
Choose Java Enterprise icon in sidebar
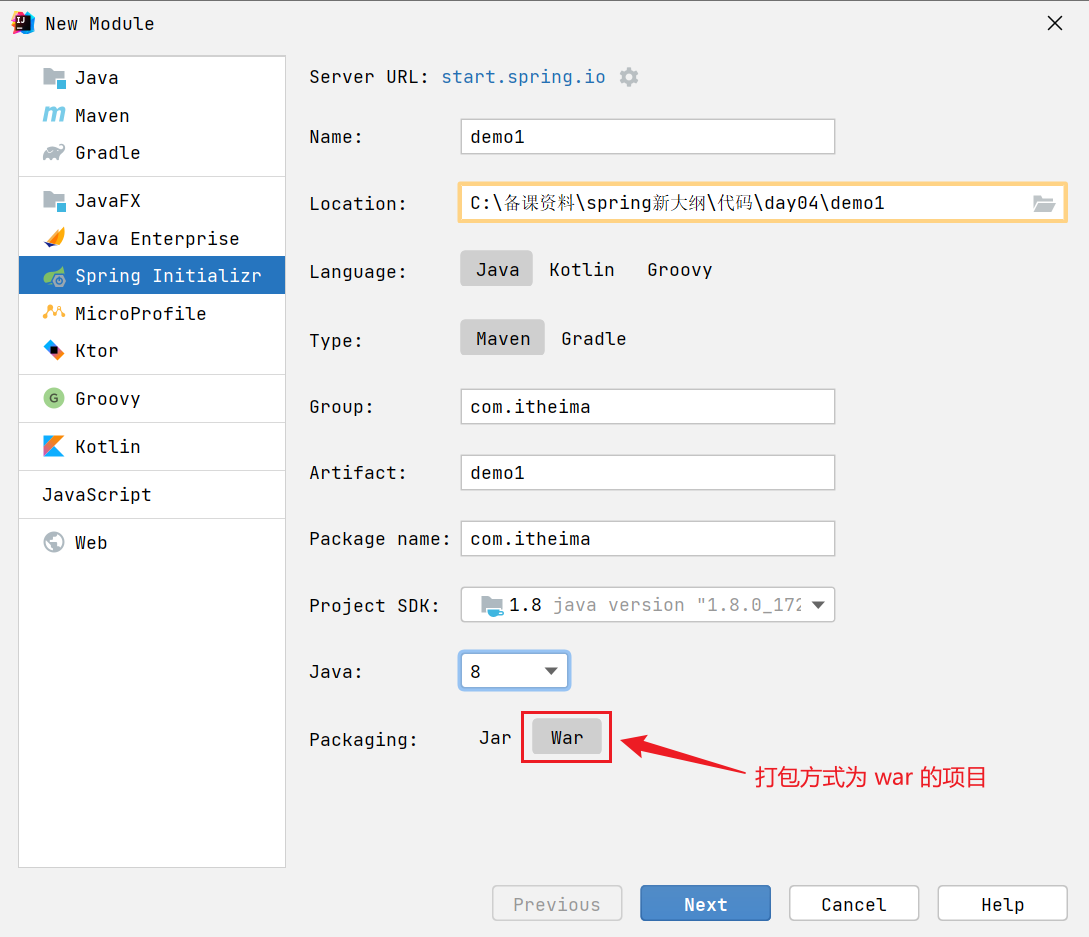54,238
